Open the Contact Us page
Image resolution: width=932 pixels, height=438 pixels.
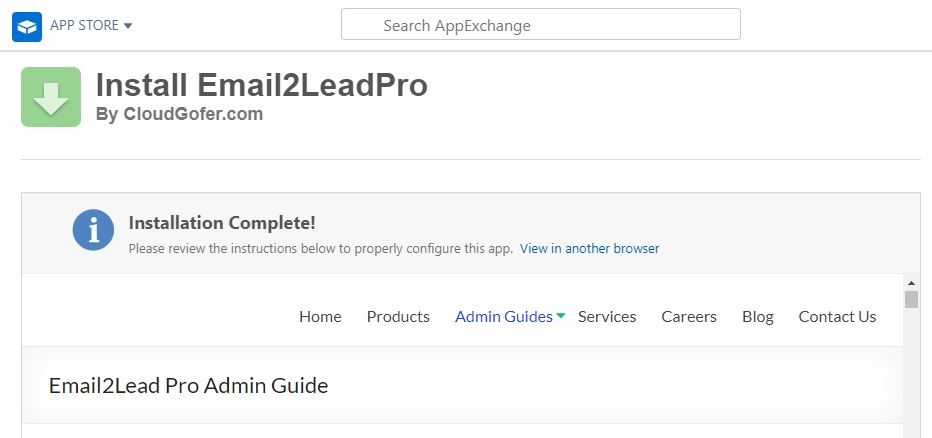[x=837, y=316]
